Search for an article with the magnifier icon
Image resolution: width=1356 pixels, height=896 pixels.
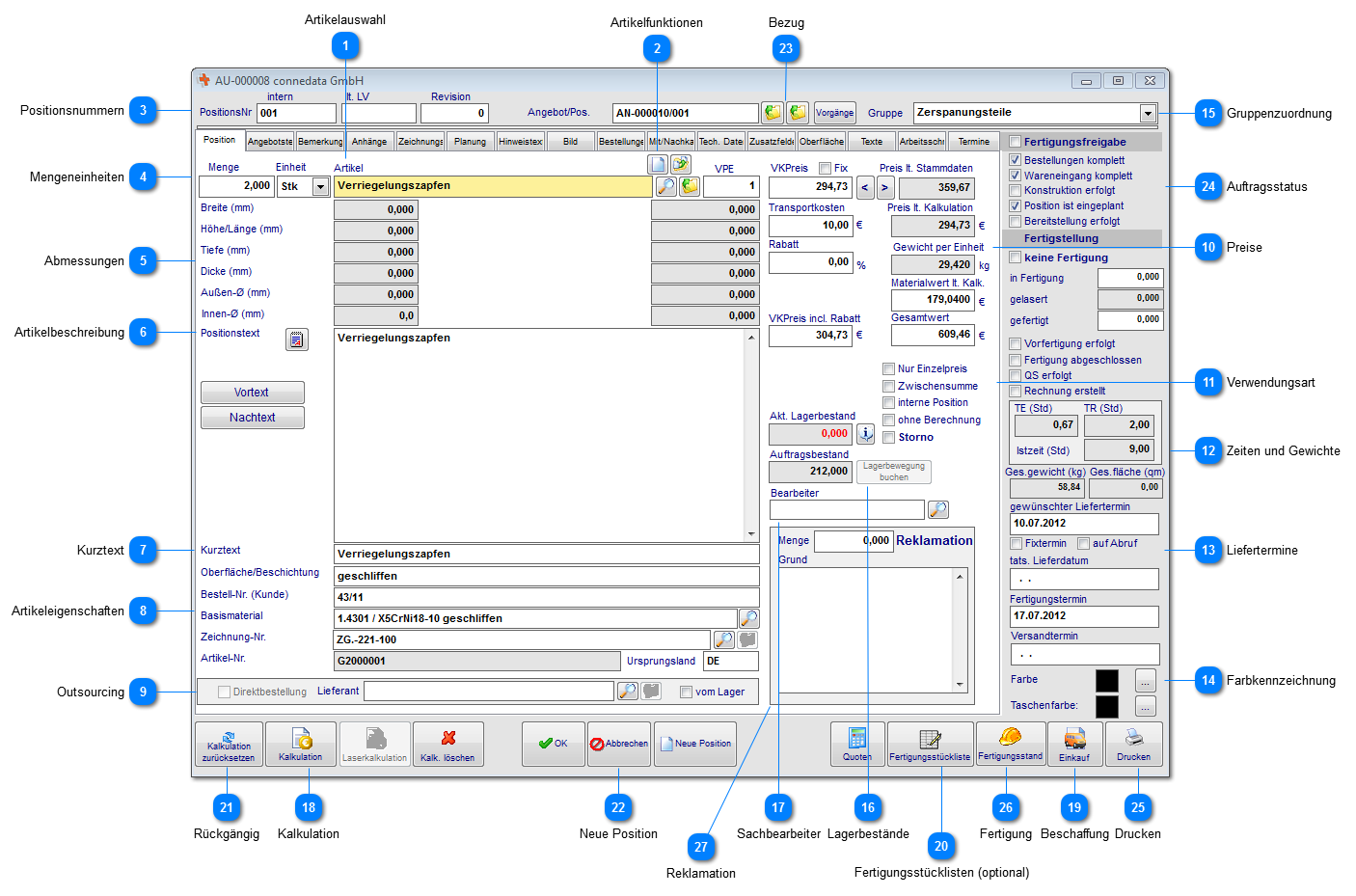(x=665, y=186)
